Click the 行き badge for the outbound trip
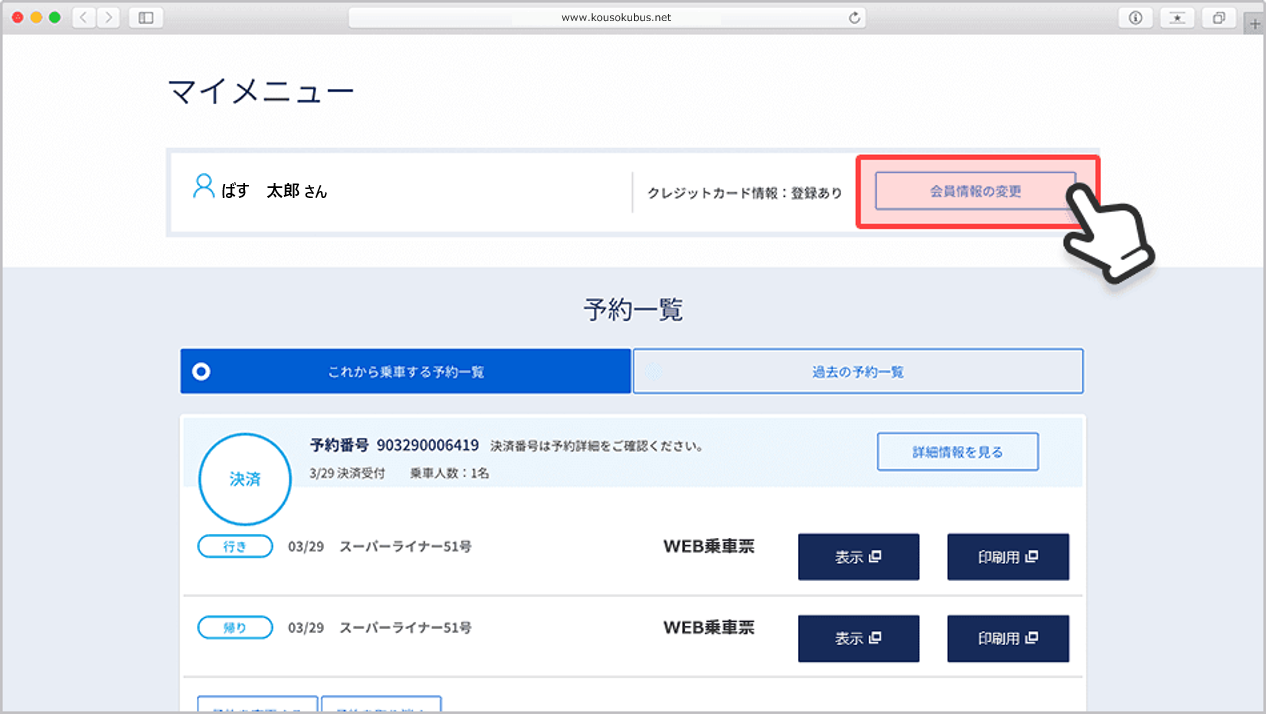Screen dimensions: 1266x714 point(235,545)
